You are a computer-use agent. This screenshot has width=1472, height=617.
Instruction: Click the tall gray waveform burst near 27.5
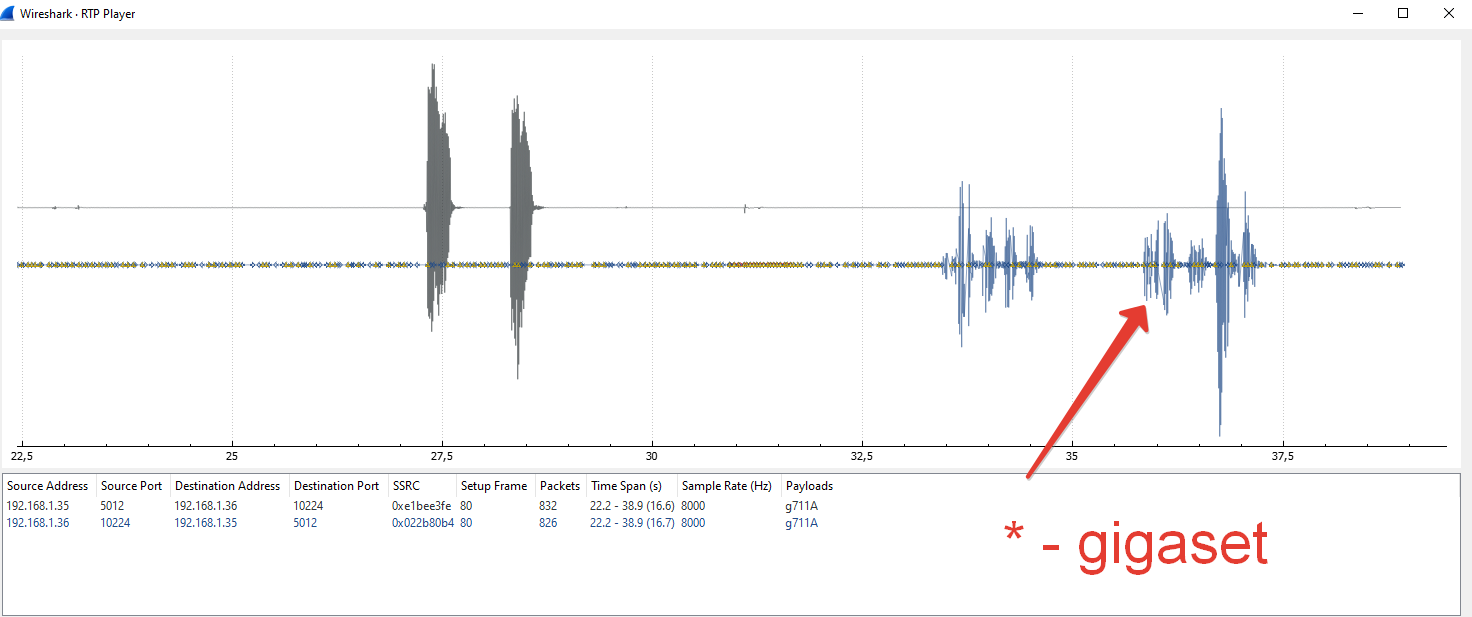click(x=437, y=200)
